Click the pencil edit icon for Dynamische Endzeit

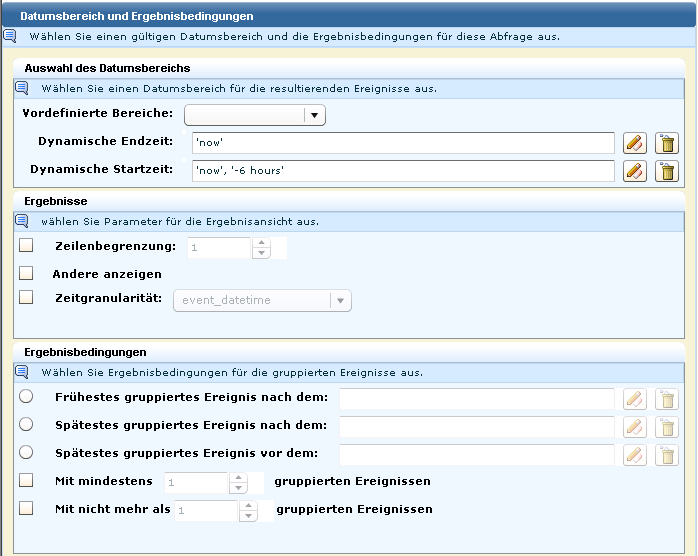[x=634, y=143]
